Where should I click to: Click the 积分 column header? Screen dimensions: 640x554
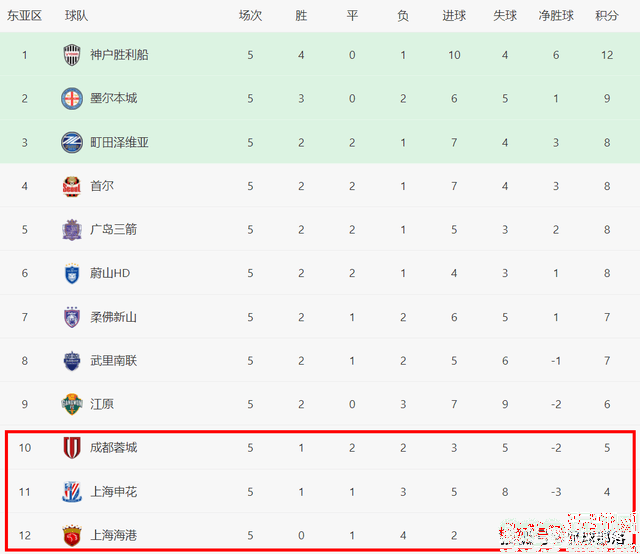tap(607, 16)
